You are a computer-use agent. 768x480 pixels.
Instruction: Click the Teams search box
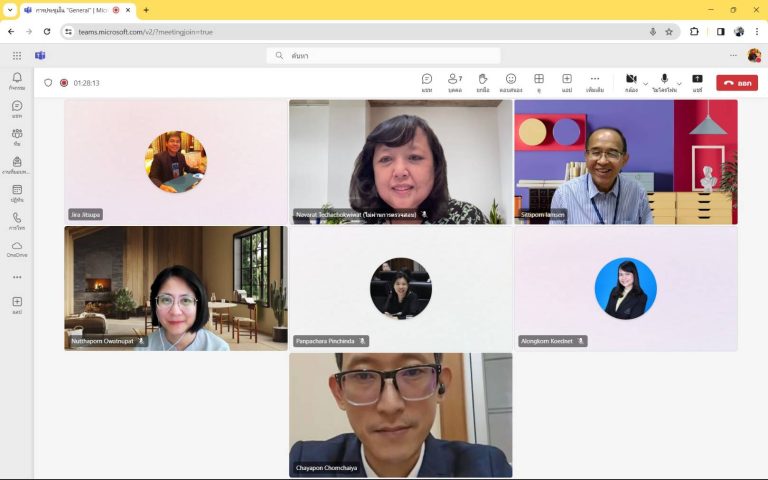pos(383,56)
